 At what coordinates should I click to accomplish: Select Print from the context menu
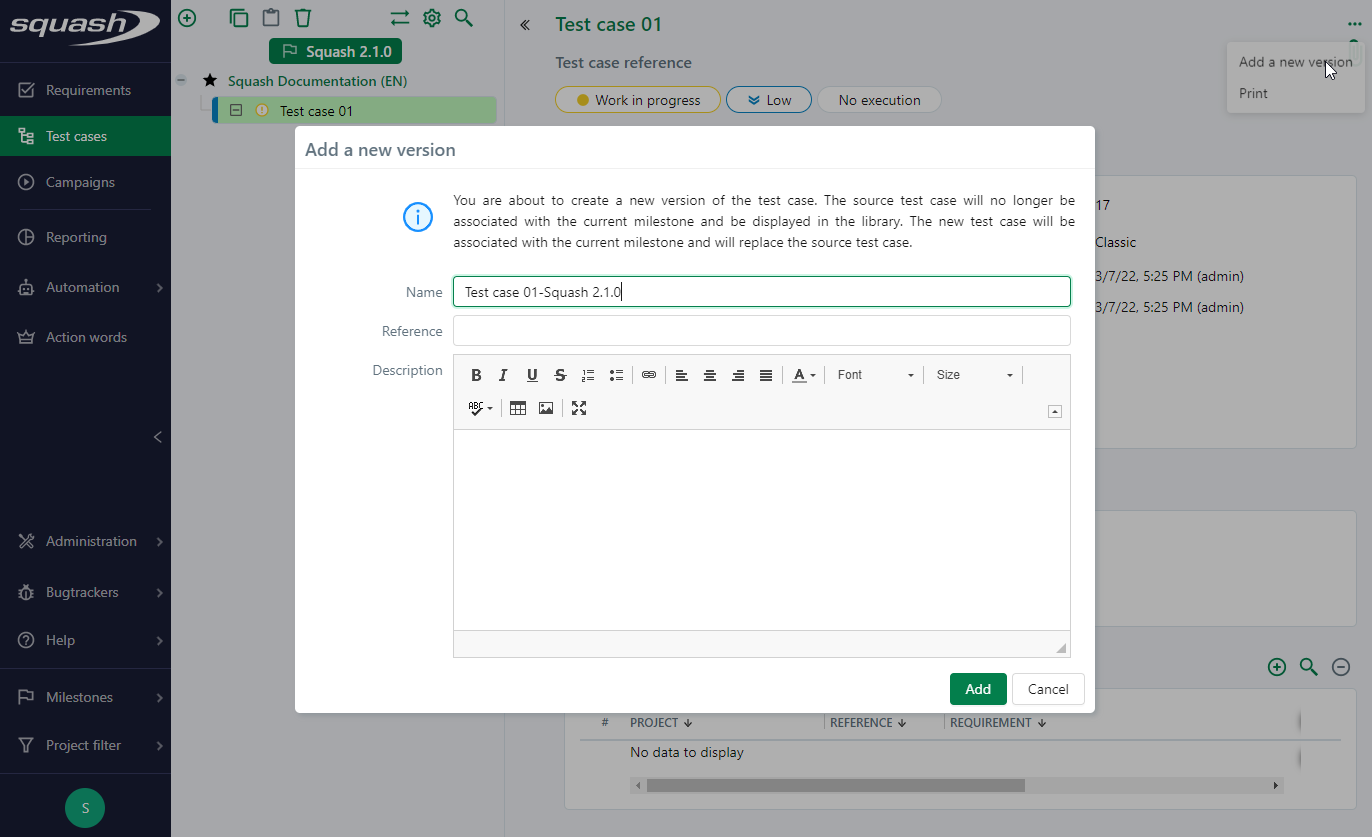point(1252,93)
